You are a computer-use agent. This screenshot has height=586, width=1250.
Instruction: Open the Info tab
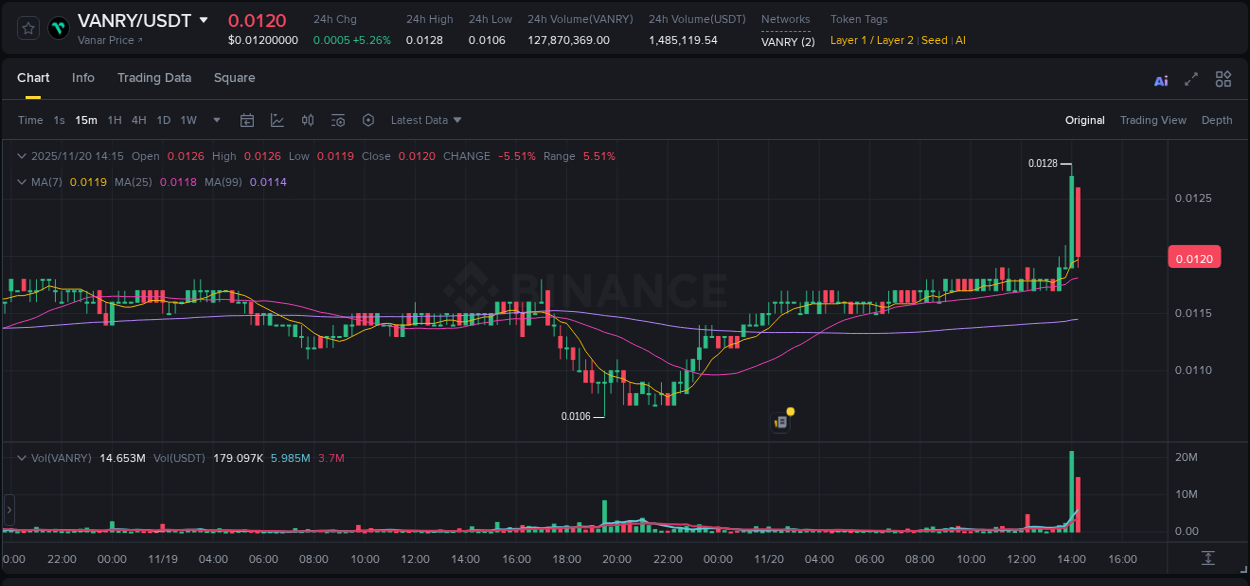83,77
